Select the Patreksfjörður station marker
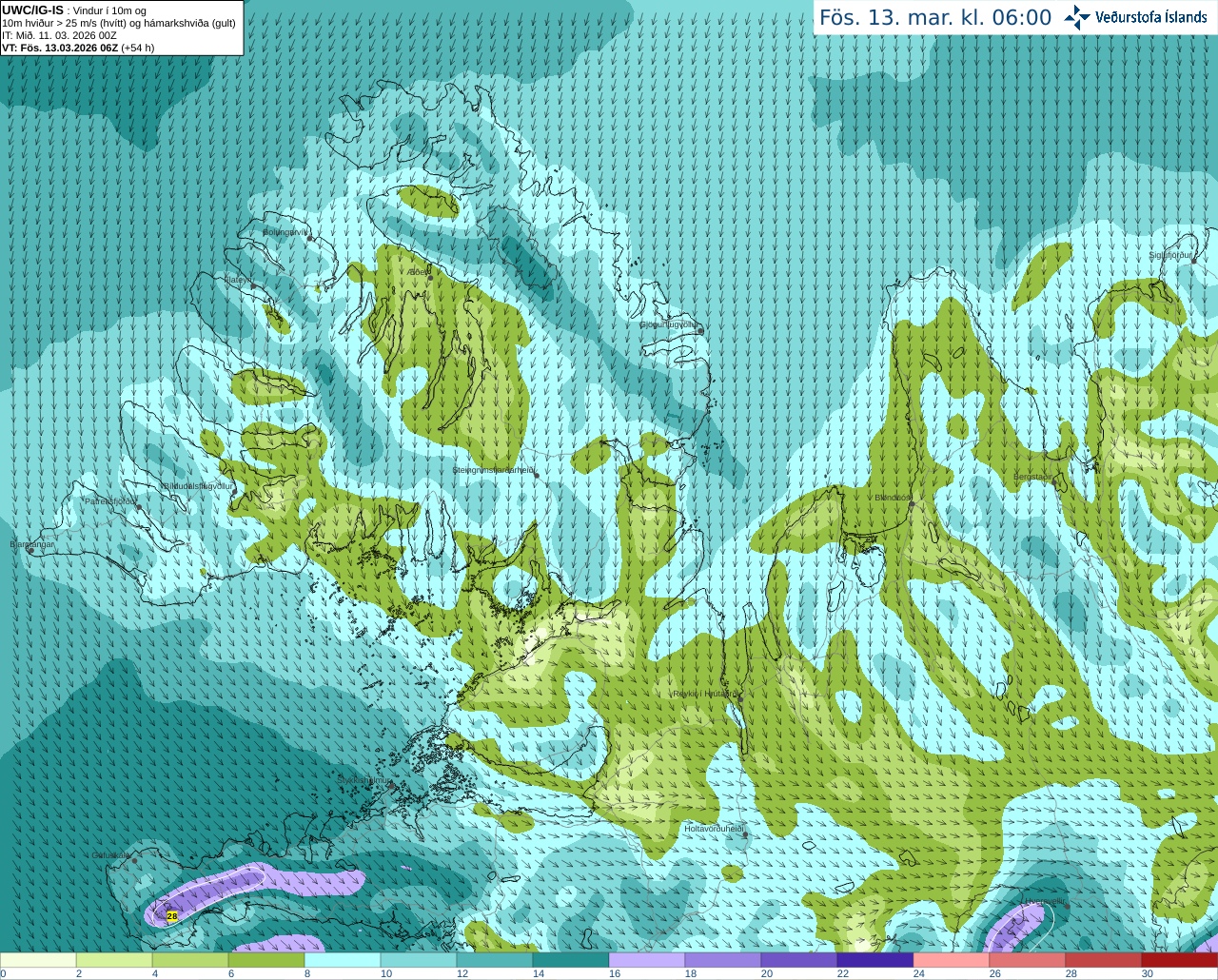1218x980 pixels. coord(139,507)
